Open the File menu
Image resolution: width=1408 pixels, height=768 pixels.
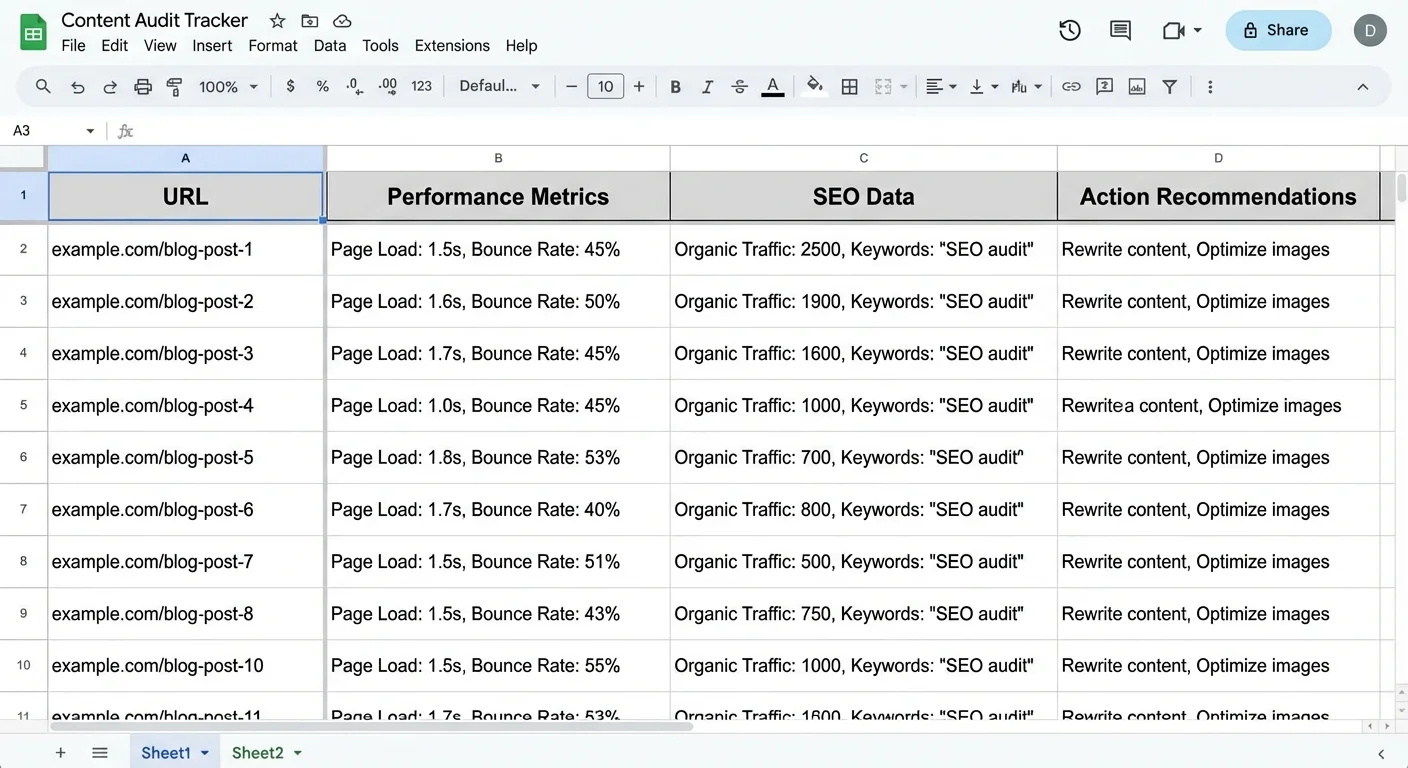point(73,46)
